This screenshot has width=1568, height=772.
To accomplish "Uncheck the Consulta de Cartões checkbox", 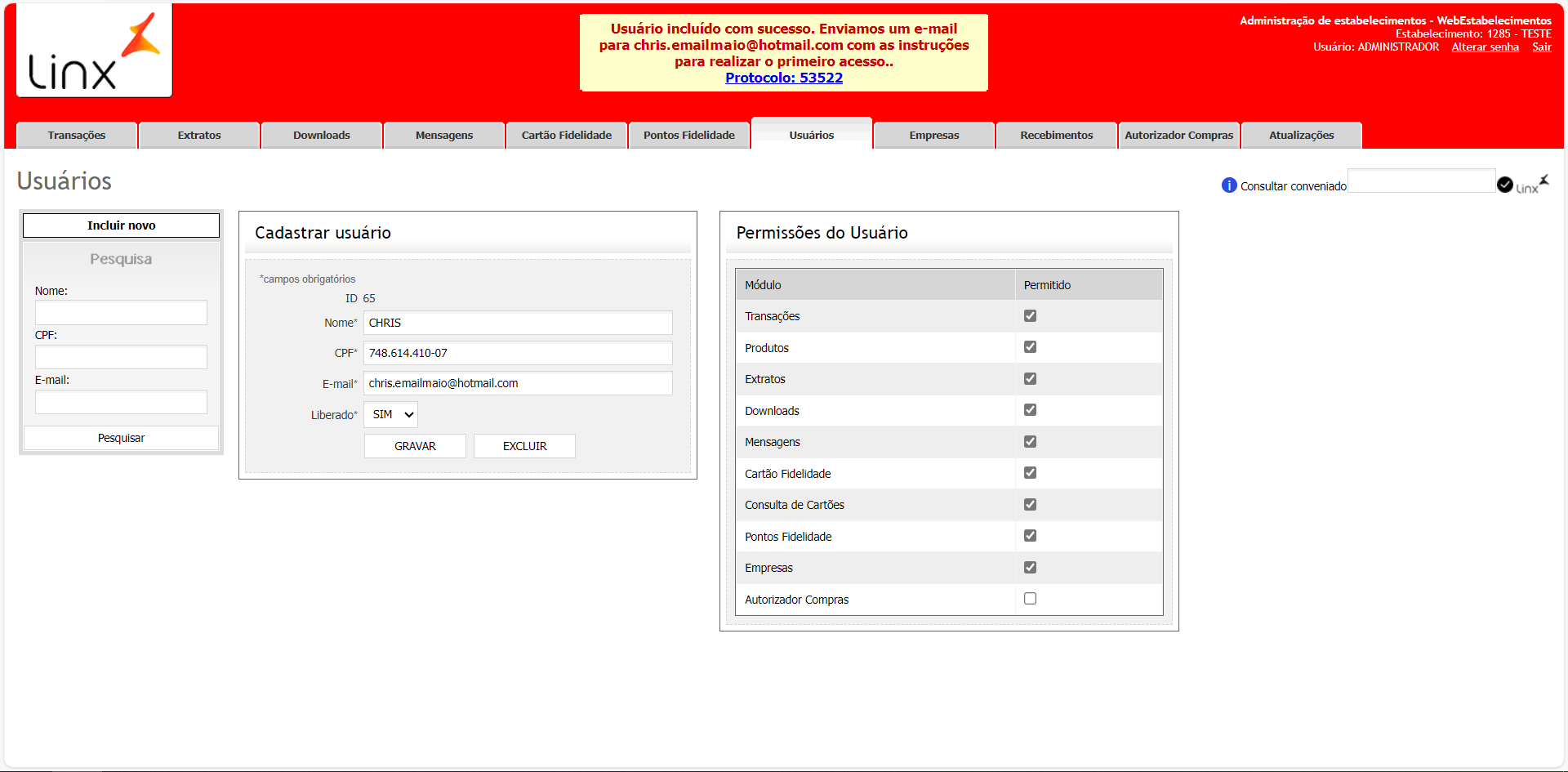I will tap(1030, 504).
